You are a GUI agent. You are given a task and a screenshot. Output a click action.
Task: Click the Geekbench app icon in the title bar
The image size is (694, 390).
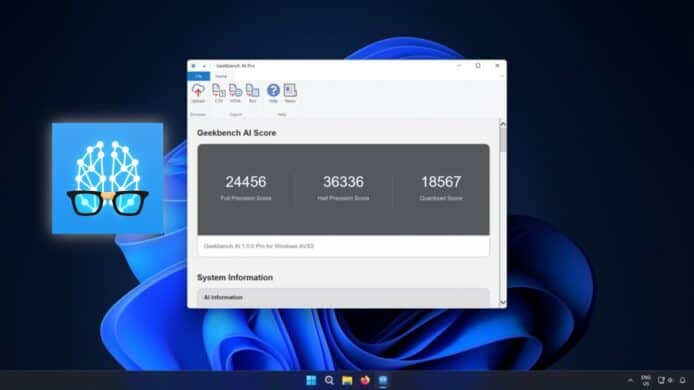tap(193, 66)
